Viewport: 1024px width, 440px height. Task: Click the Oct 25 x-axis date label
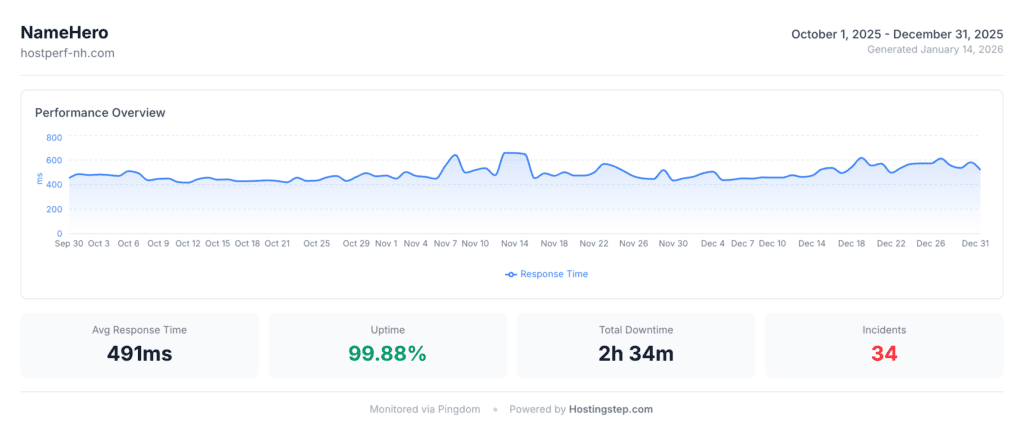[x=317, y=243]
